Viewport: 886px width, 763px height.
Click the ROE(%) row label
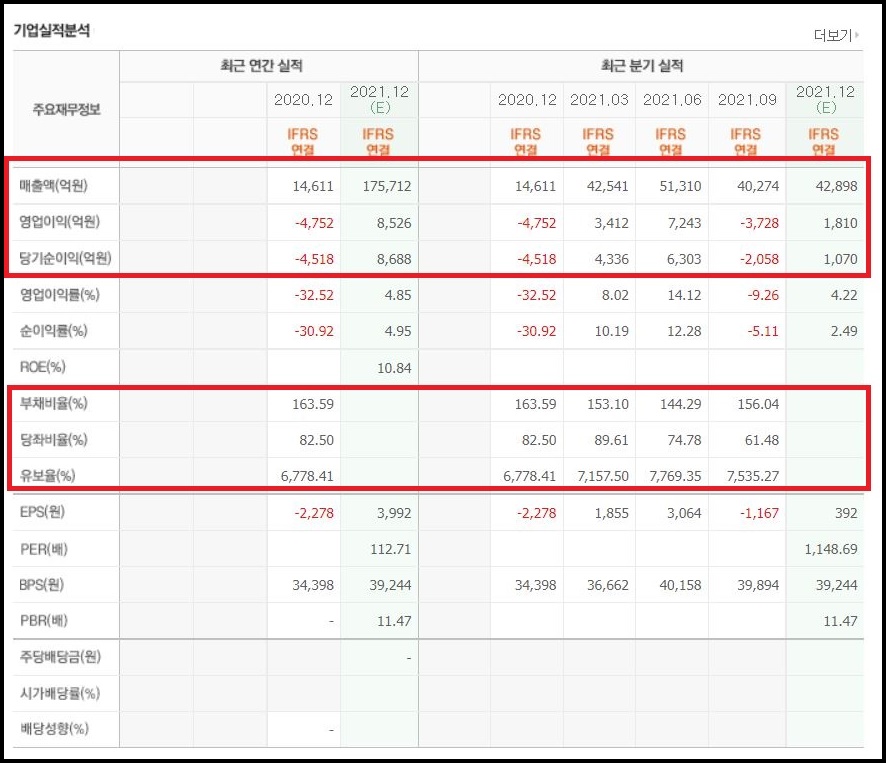pos(42,367)
